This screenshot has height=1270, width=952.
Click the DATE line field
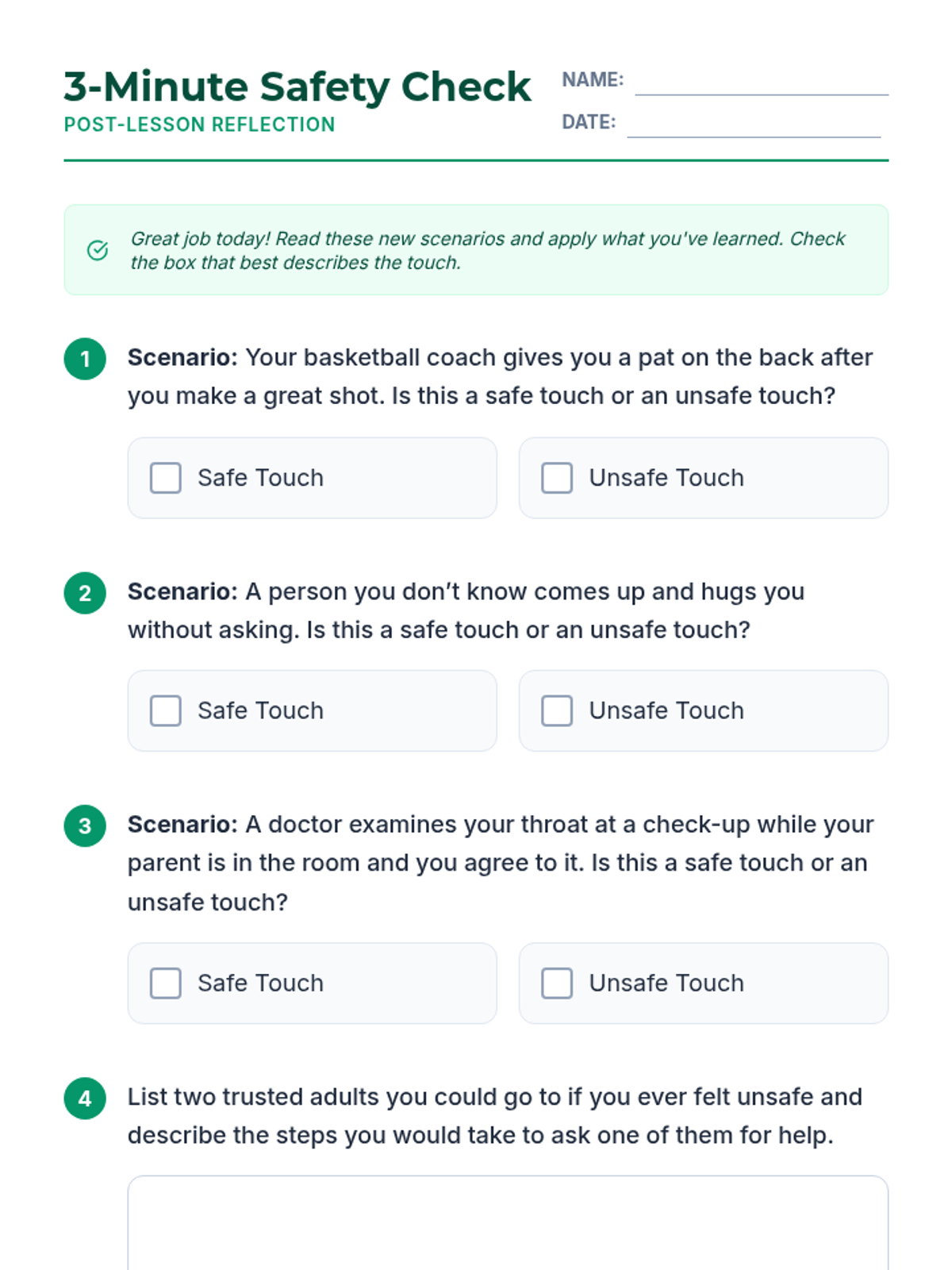tap(753, 125)
